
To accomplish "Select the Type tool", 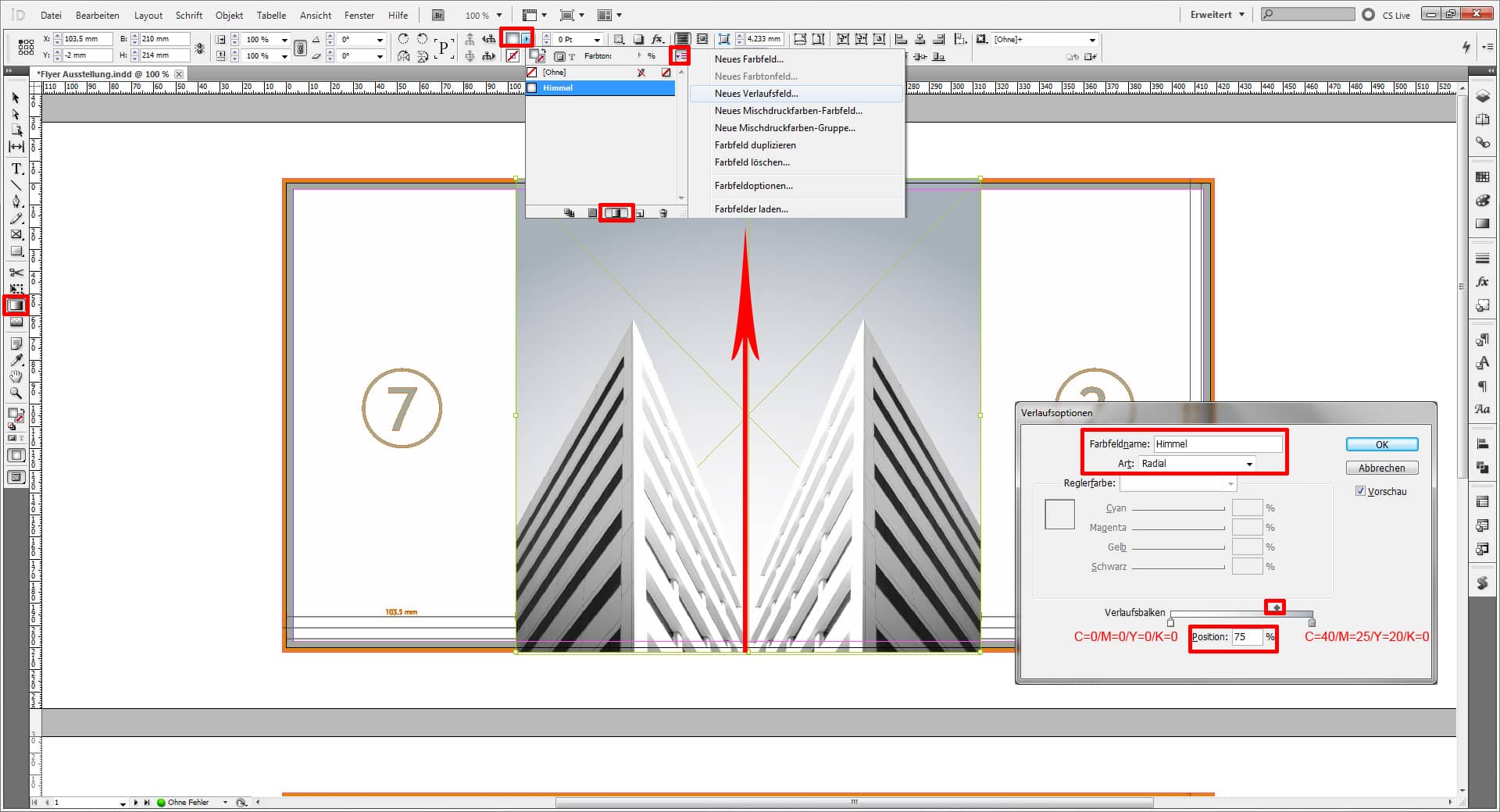I will [16, 169].
